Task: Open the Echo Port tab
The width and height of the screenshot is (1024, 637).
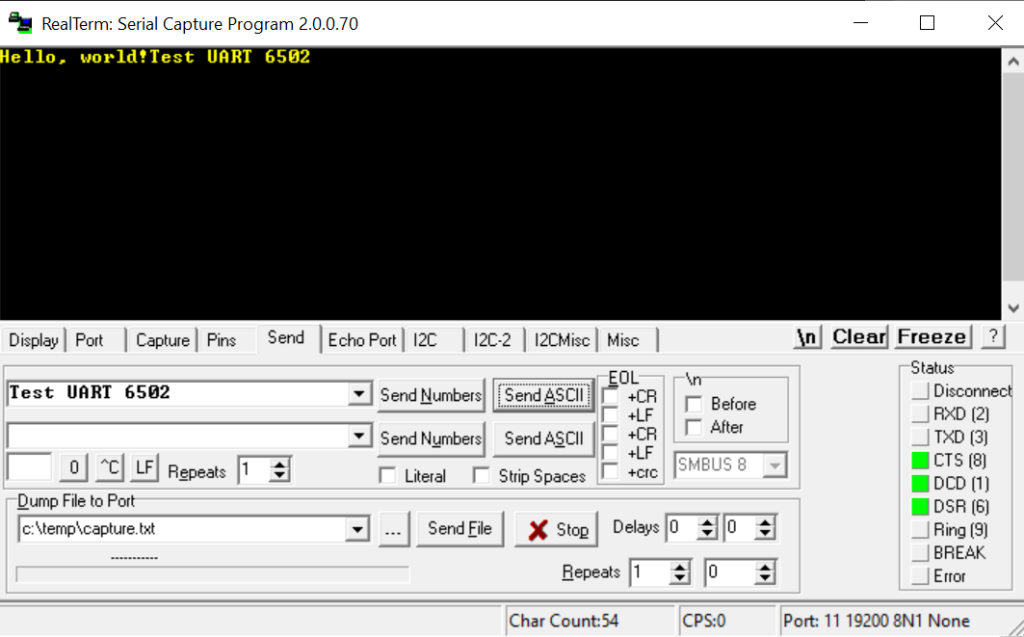Action: tap(362, 340)
